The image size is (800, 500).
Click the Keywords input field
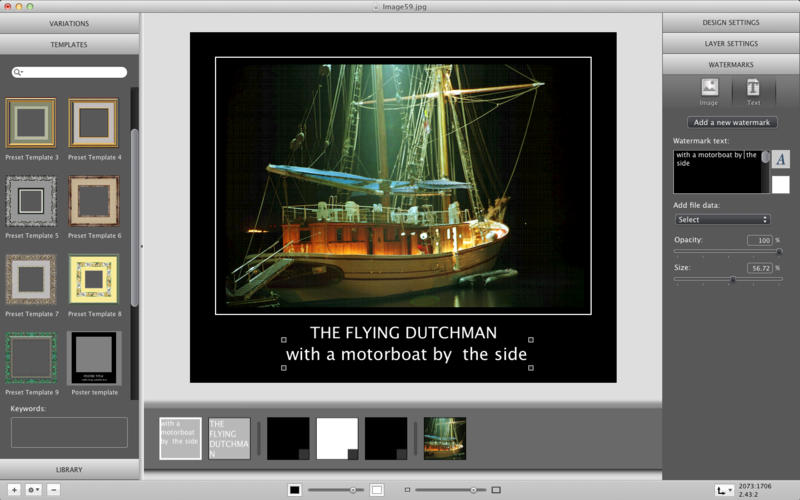click(69, 432)
